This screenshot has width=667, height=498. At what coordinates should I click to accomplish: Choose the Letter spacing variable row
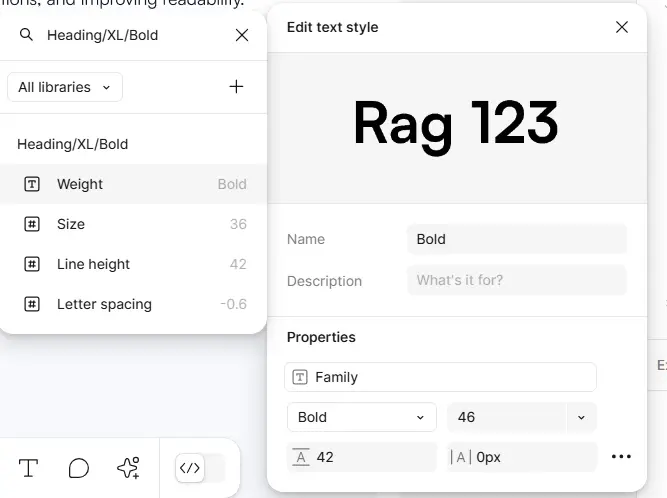pos(133,304)
